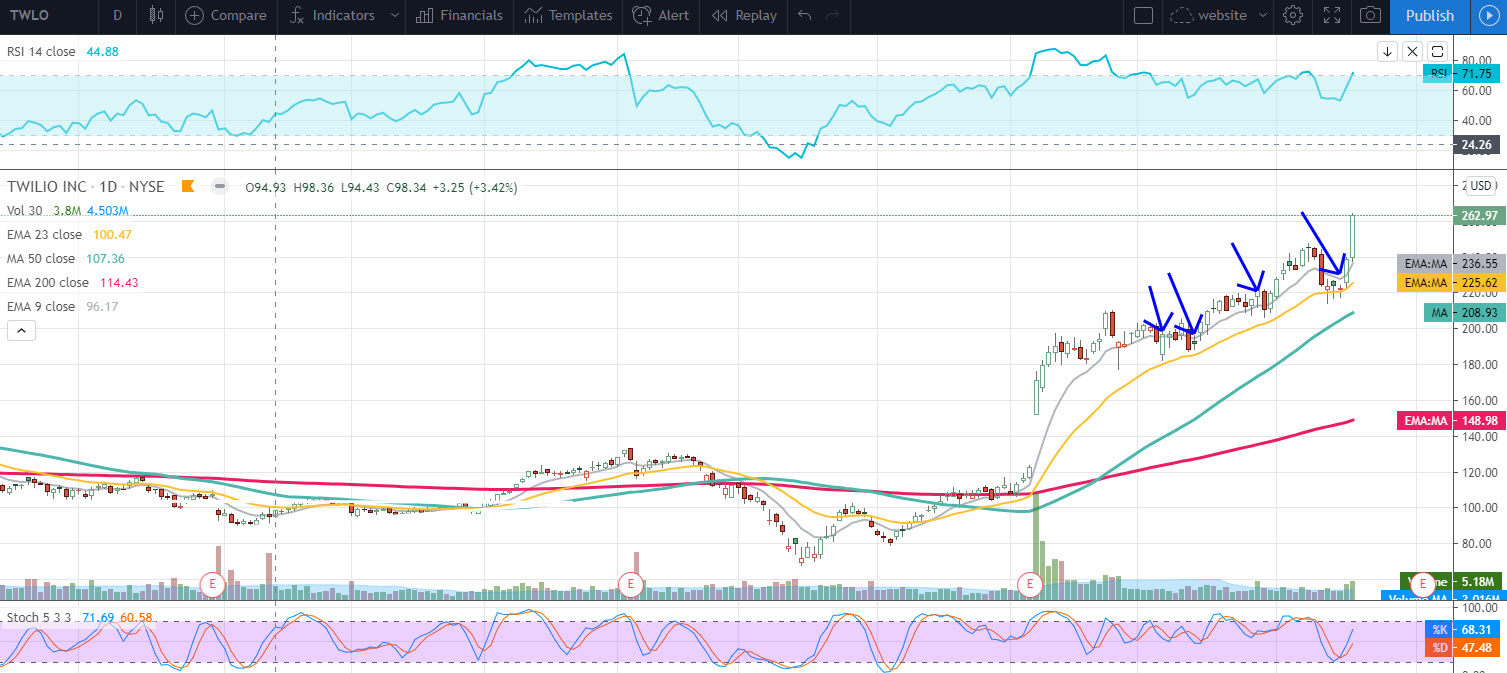Select the EMA 200 close legend
The width and height of the screenshot is (1507, 673).
[x=48, y=283]
